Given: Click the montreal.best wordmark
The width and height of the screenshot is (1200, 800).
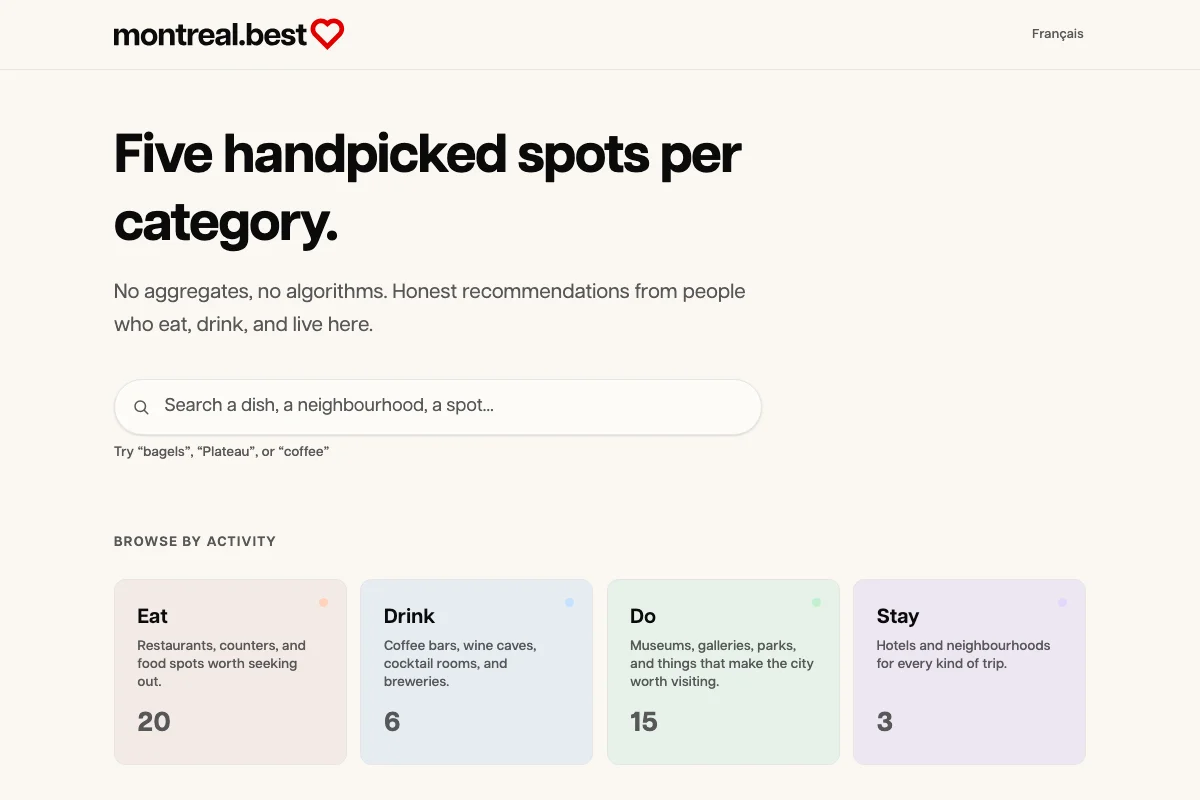Looking at the screenshot, I should [x=208, y=33].
